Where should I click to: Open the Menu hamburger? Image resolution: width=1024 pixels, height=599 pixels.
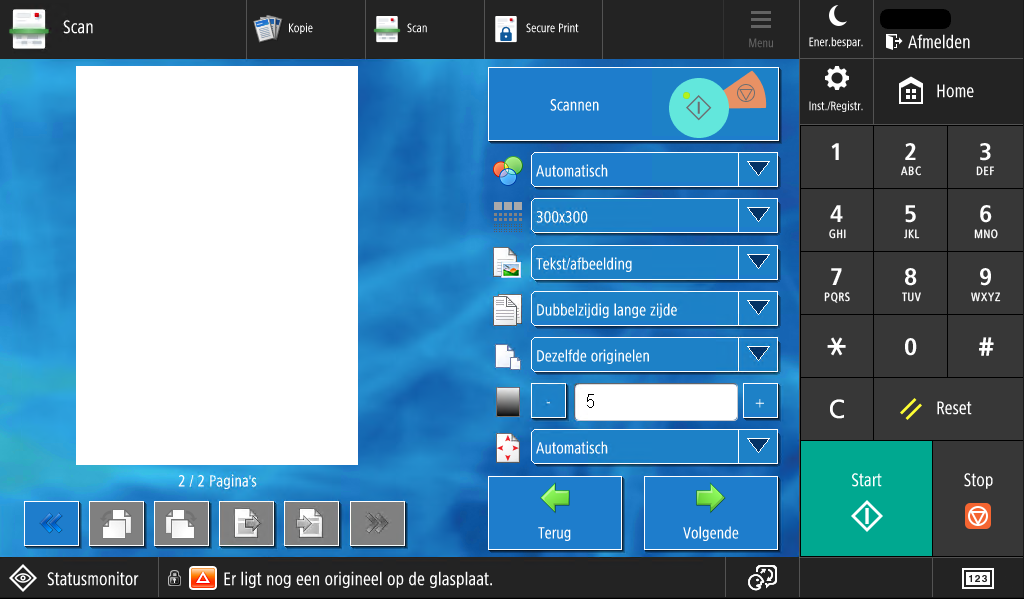(761, 29)
